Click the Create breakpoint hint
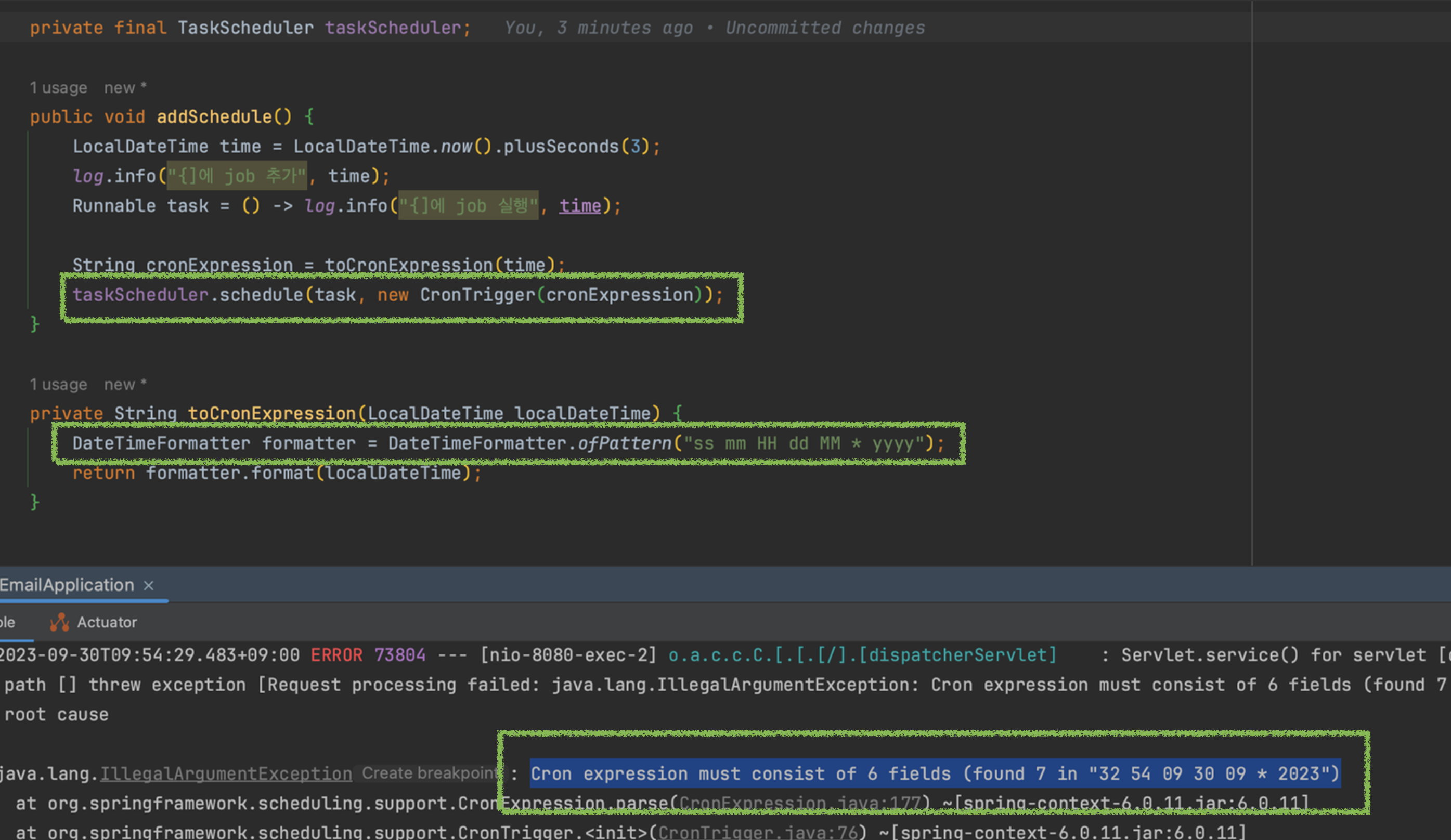The width and height of the screenshot is (1451, 840). click(429, 773)
